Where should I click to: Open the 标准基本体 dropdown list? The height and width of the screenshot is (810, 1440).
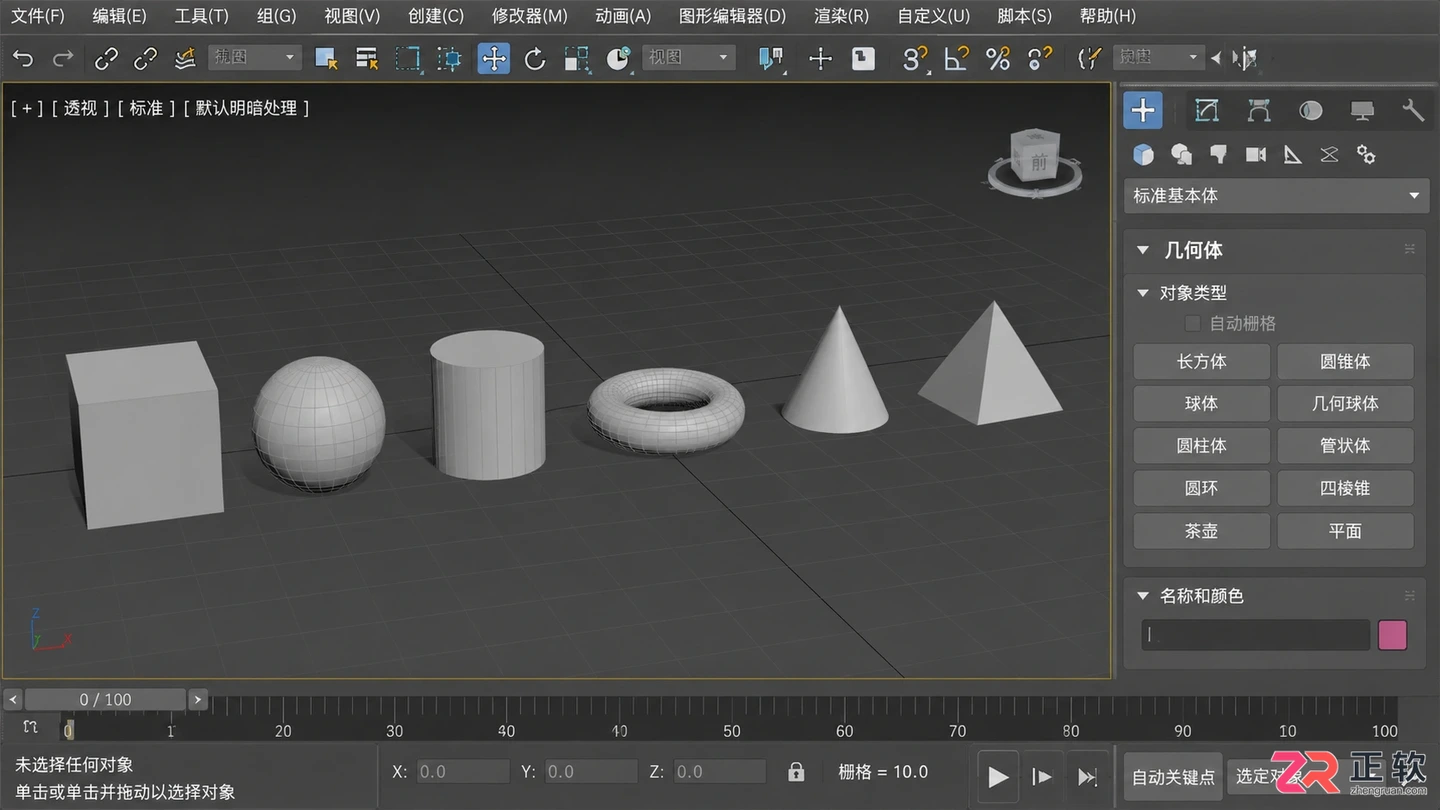1276,196
